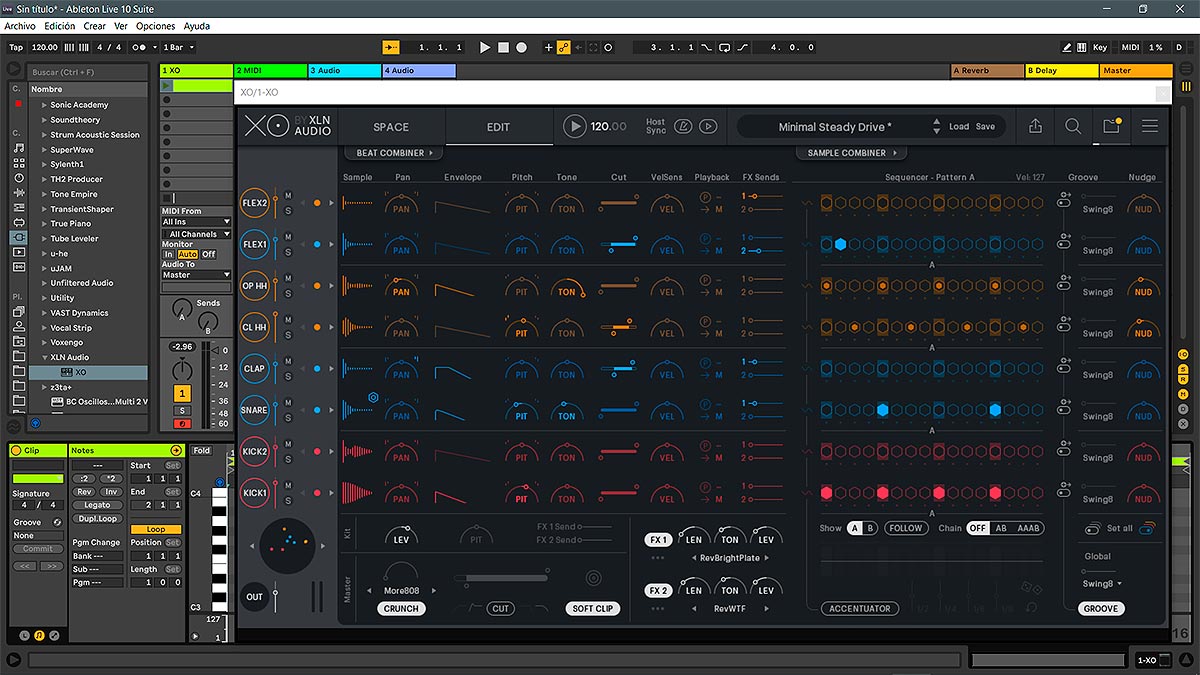Set Chain mode to AAAB

click(1027, 528)
